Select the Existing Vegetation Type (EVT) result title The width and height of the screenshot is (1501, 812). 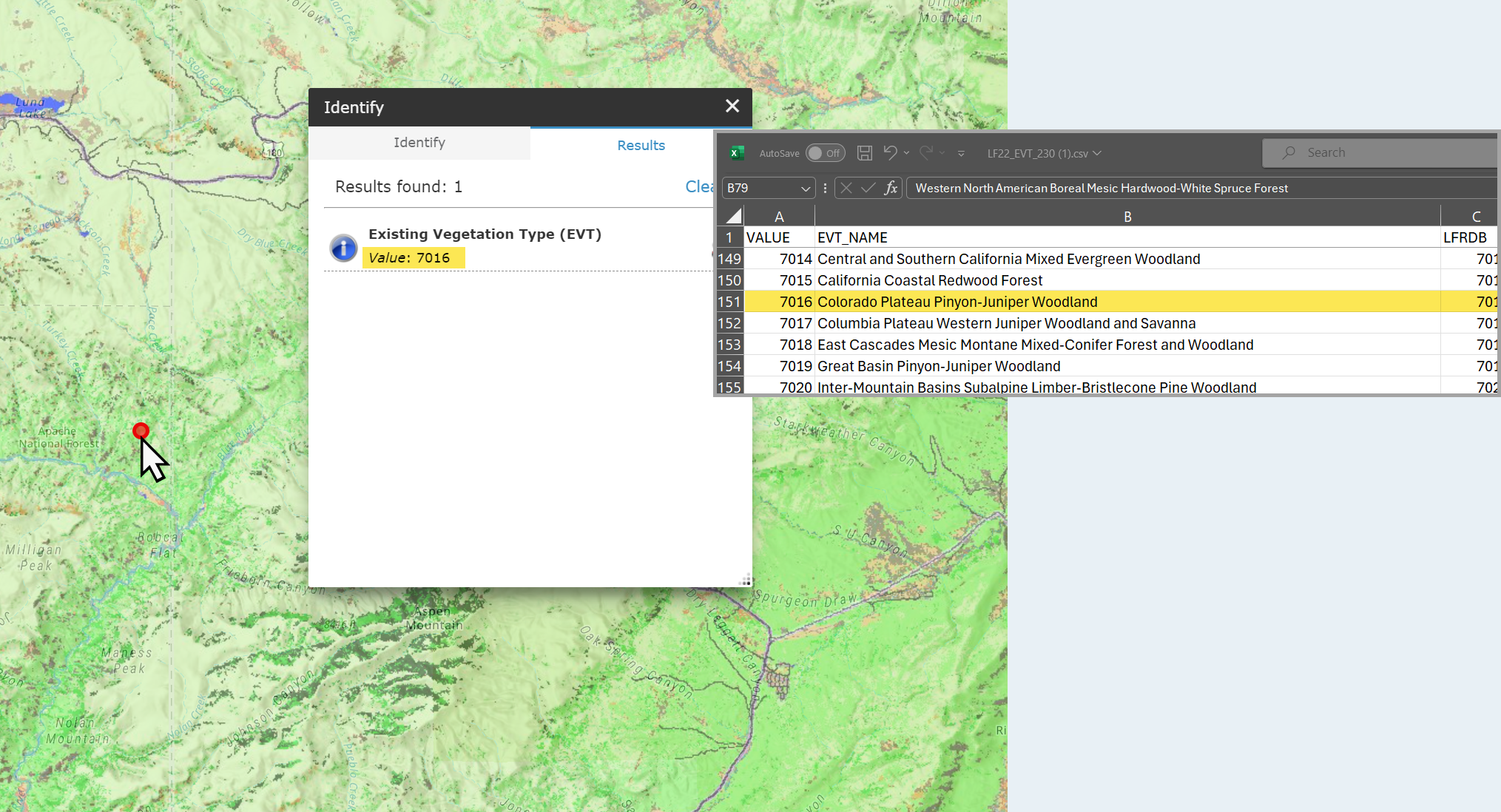[485, 234]
